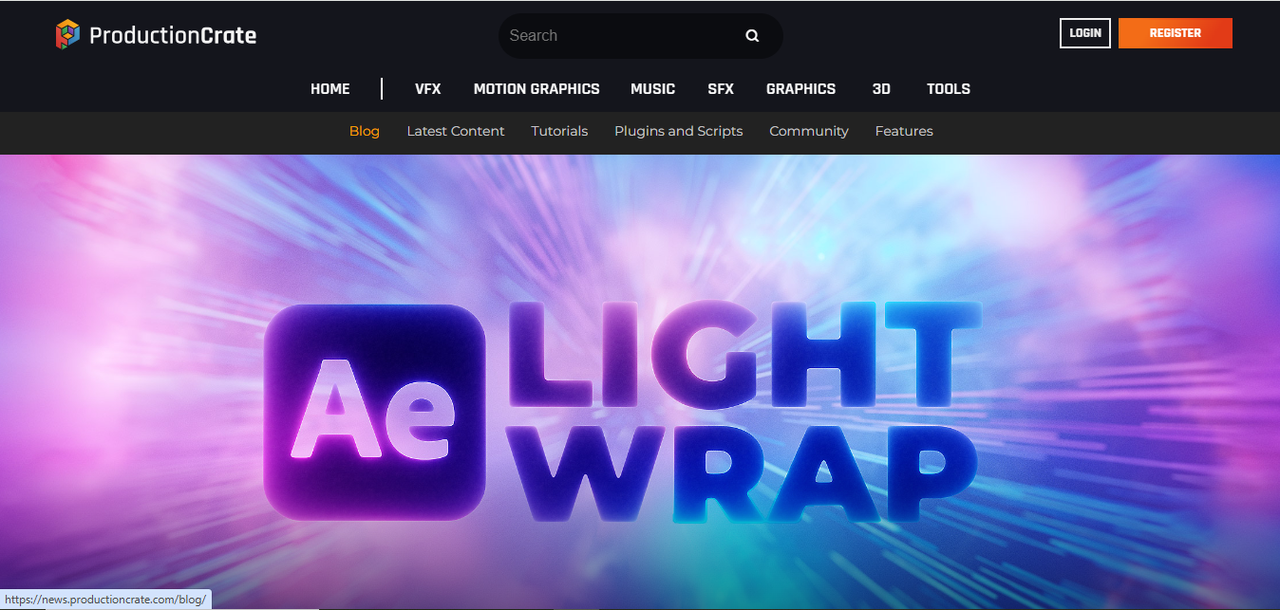Screen dimensions: 1280x610
Task: Open the VFX menu item
Action: click(428, 89)
